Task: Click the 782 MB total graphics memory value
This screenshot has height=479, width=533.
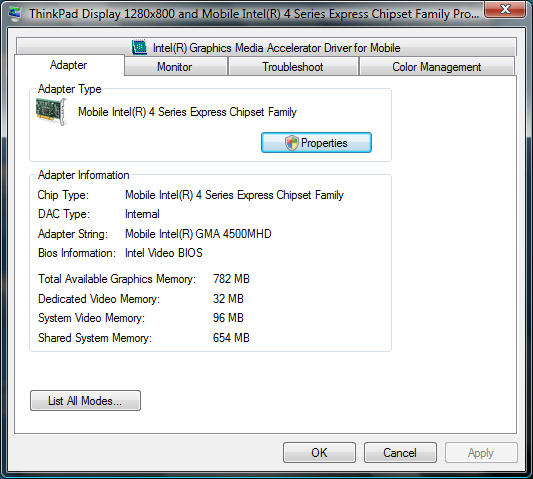Action: pos(231,279)
